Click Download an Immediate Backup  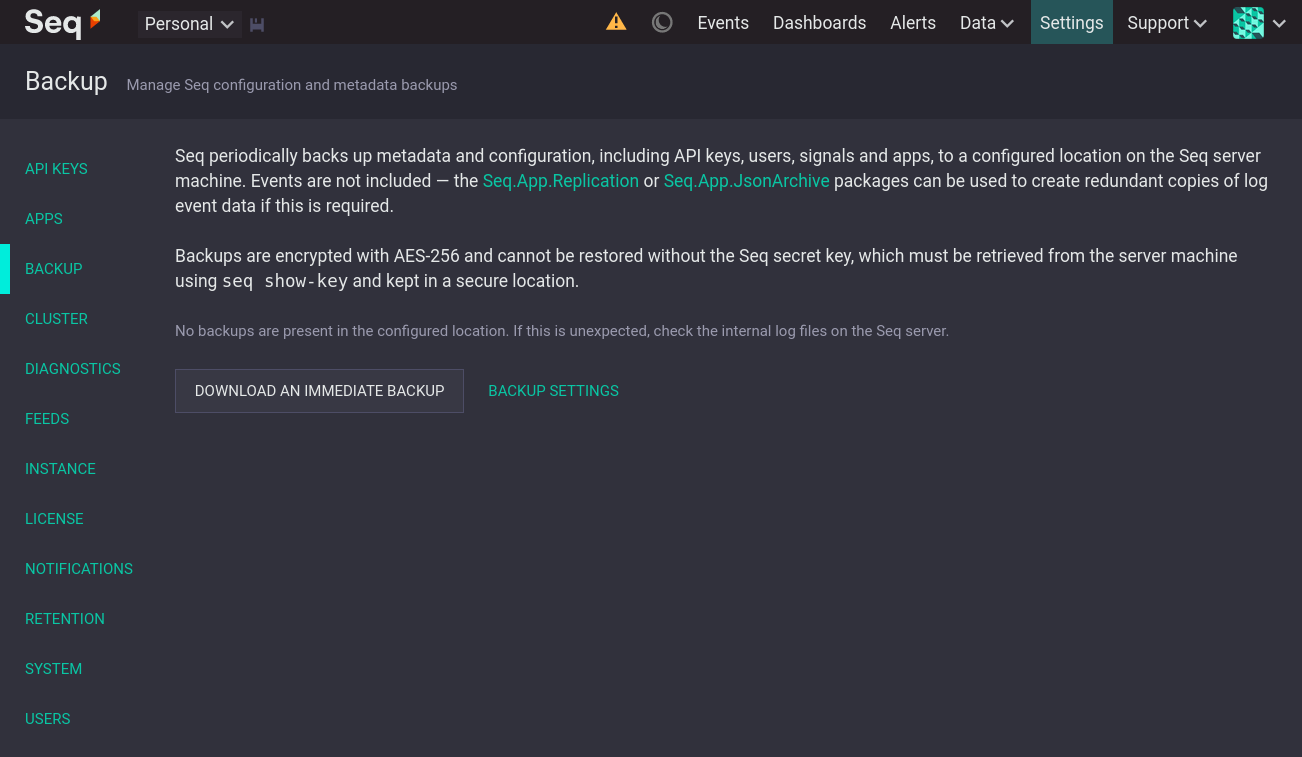tap(319, 391)
